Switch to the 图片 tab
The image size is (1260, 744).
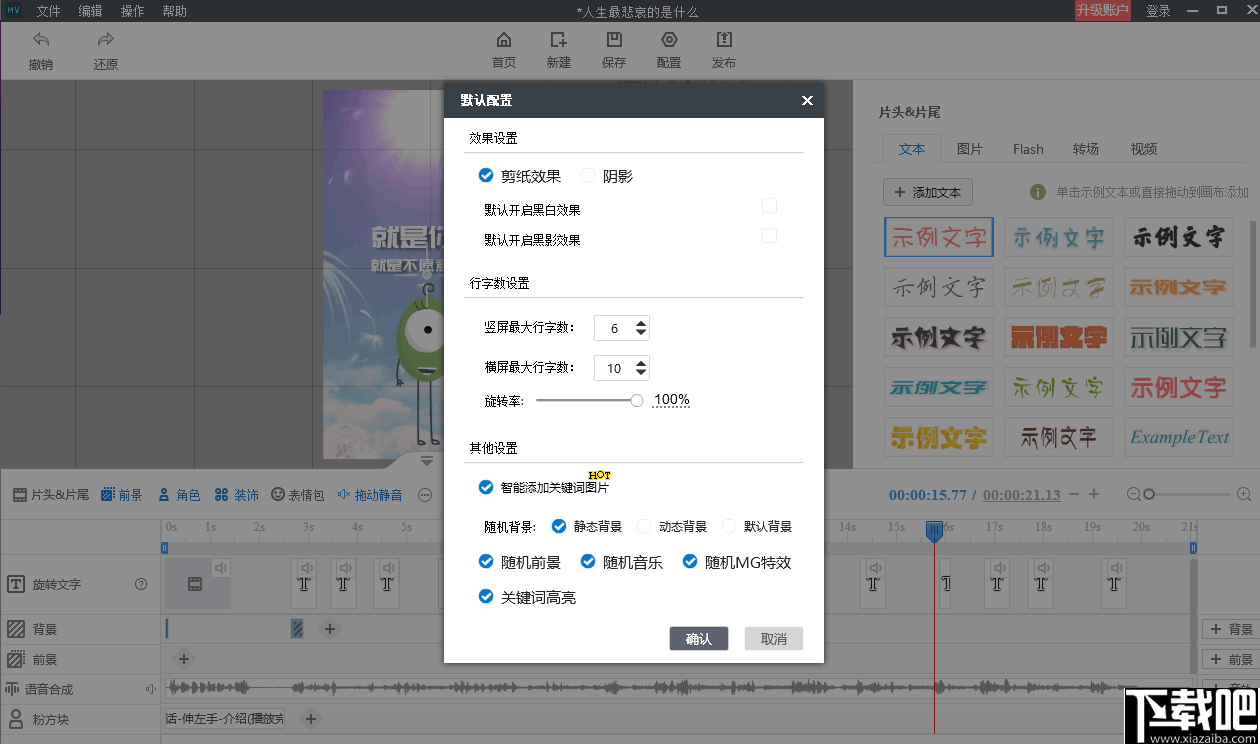(969, 148)
